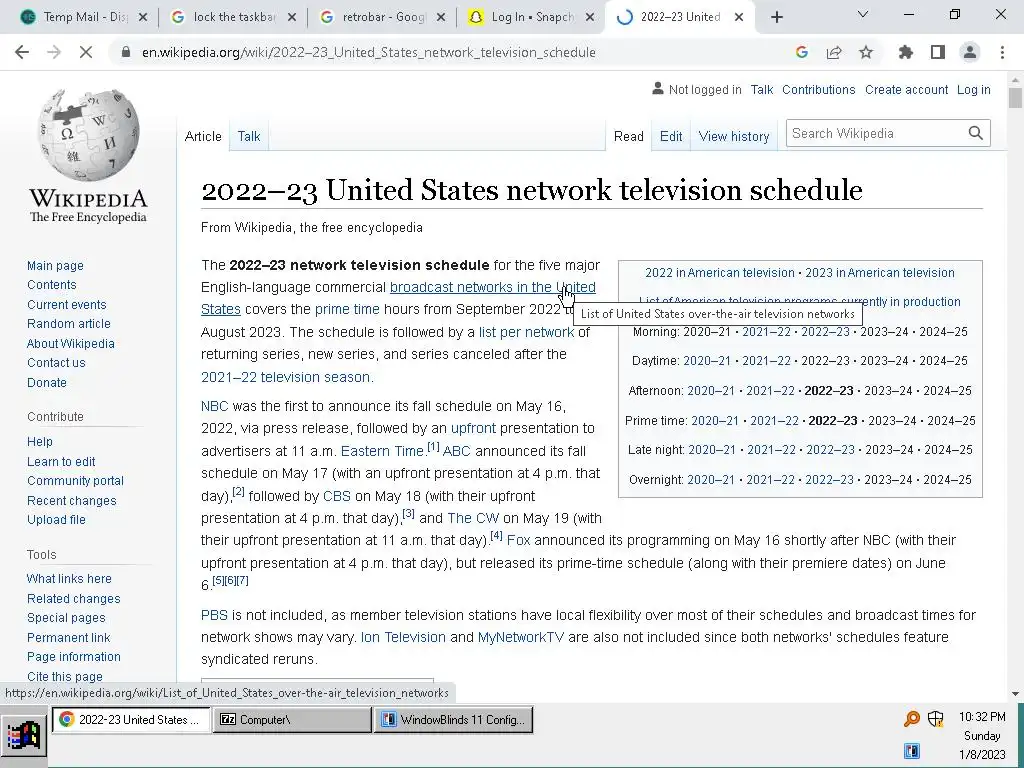The image size is (1024, 768).
Task: Click the Wikipedia search magnifier icon
Action: click(x=976, y=133)
